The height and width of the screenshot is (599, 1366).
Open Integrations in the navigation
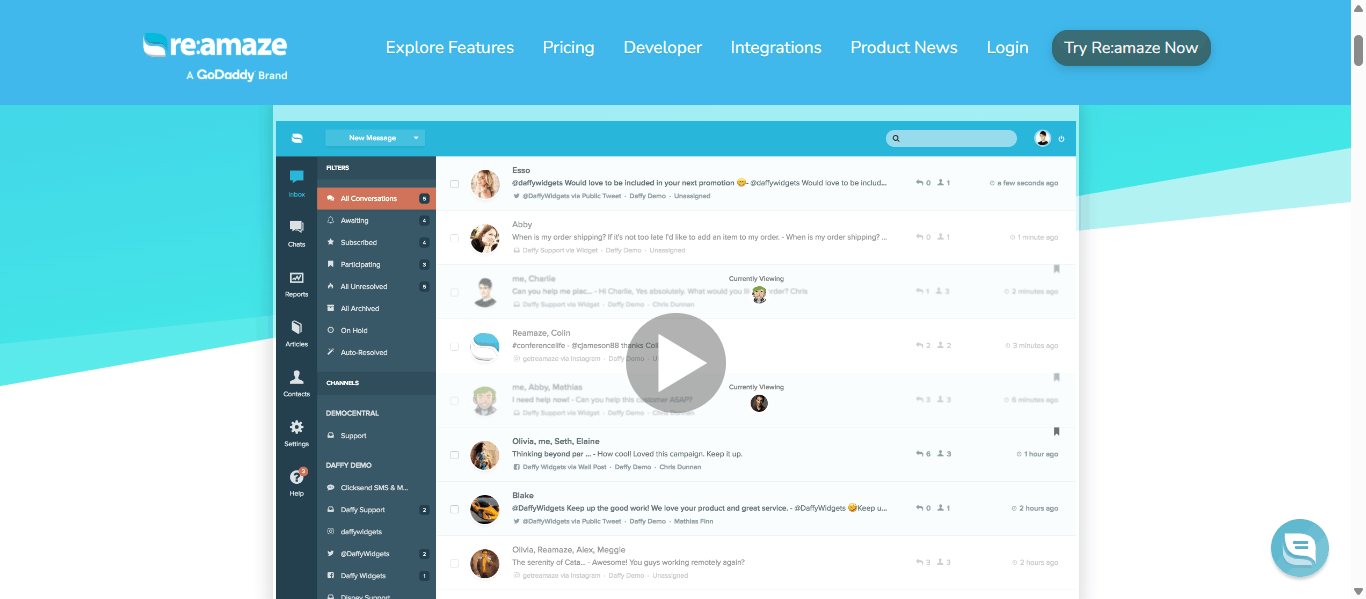(x=776, y=47)
